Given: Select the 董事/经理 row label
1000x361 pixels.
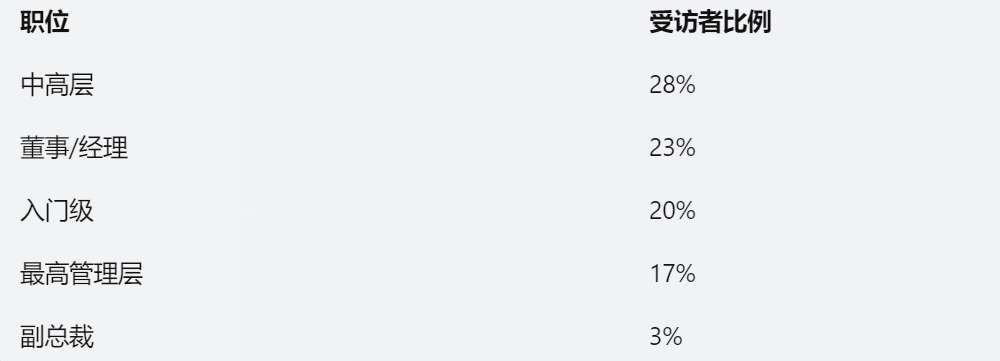Looking at the screenshot, I should coord(74,148).
